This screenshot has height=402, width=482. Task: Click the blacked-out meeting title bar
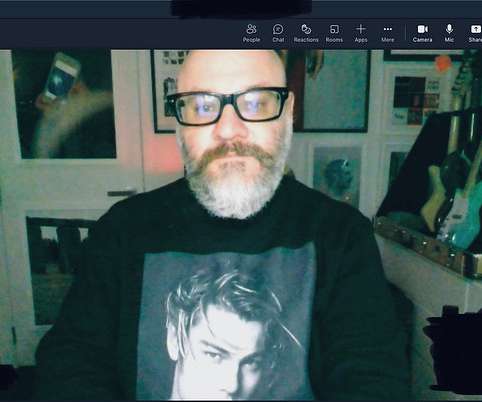pyautogui.click(x=241, y=8)
